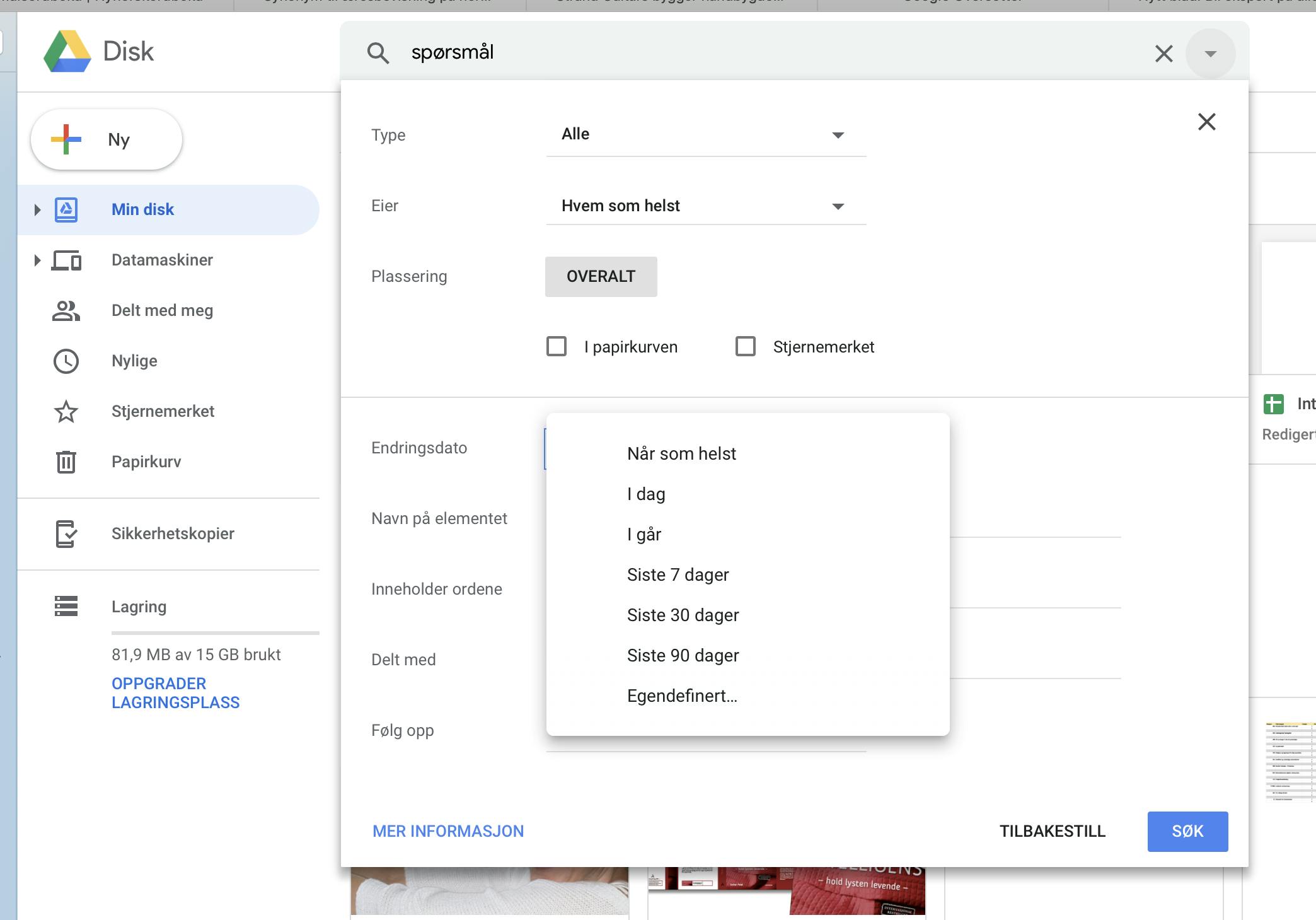
Task: Click the Delt med label
Action: pos(403,660)
